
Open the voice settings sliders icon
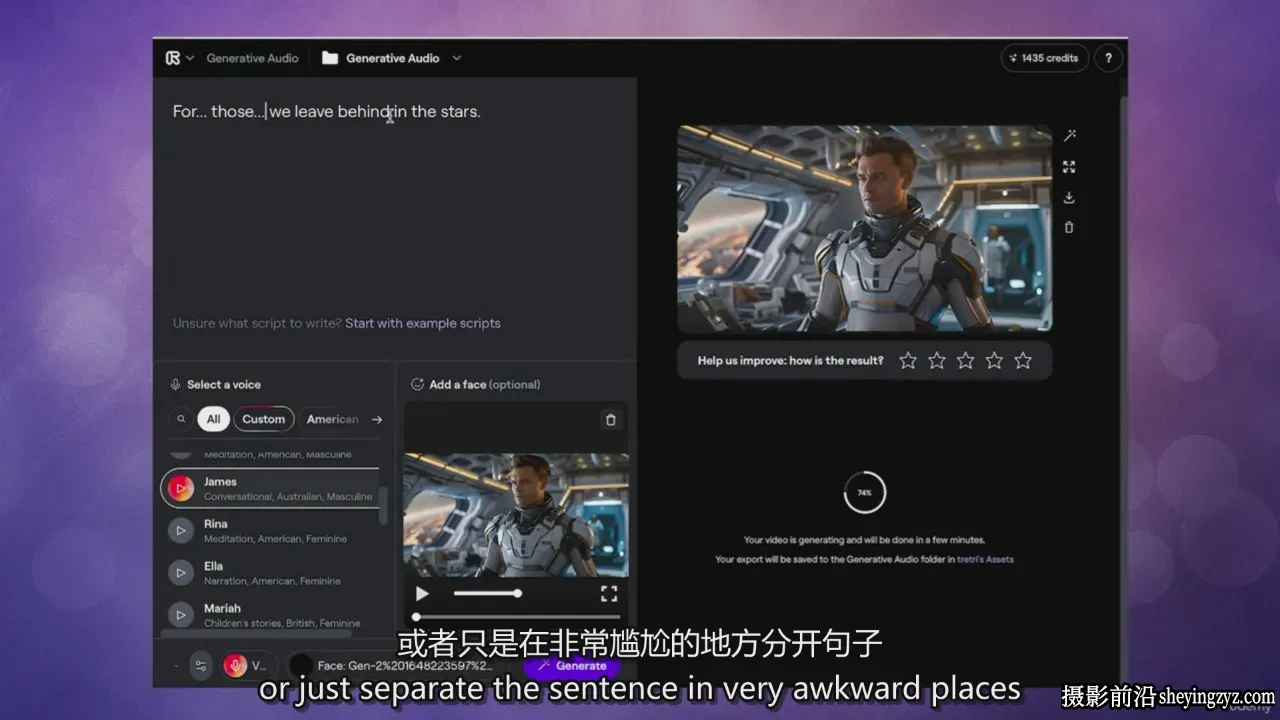pyautogui.click(x=201, y=666)
